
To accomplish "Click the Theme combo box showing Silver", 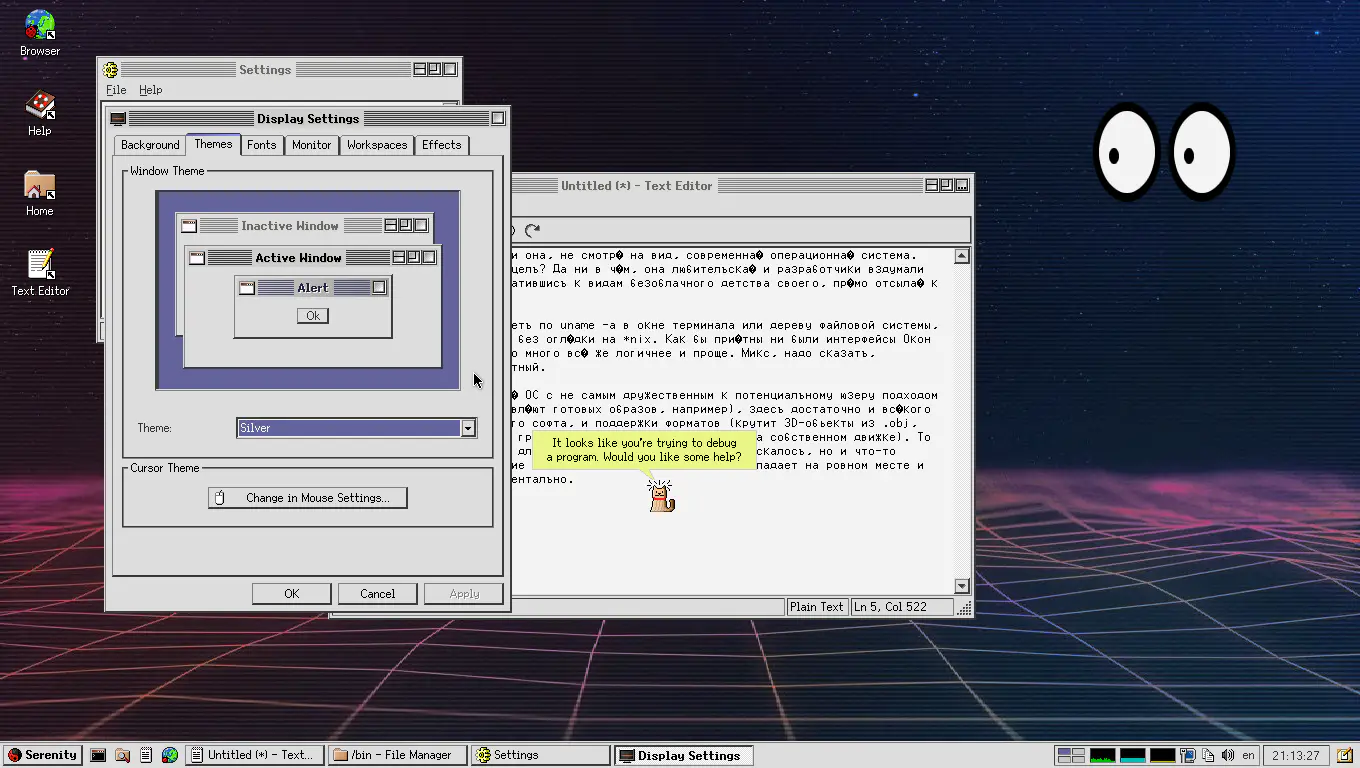I will pos(356,428).
